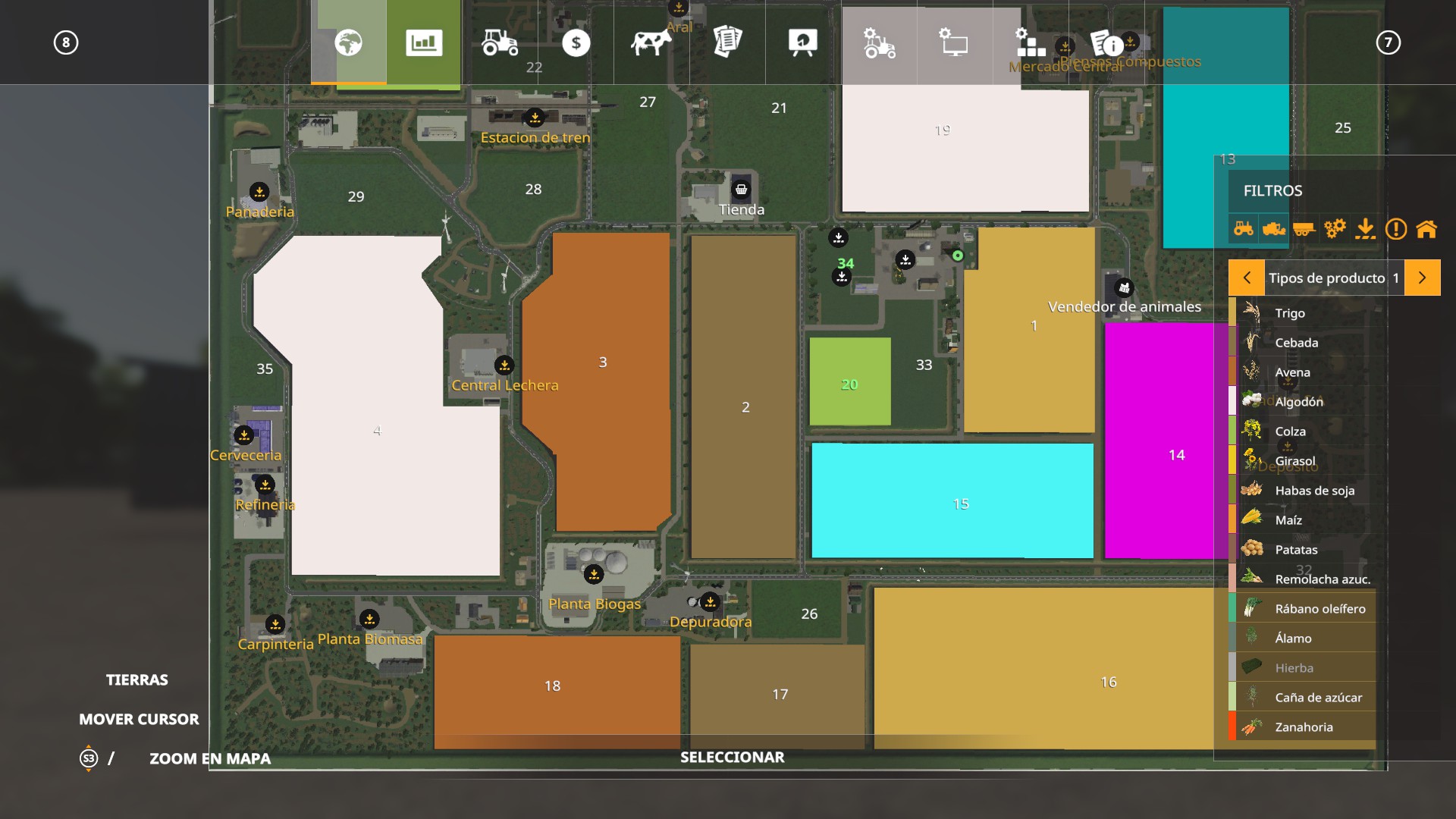Open the animals cow icon
Viewport: 1456px width, 819px height.
[x=651, y=42]
